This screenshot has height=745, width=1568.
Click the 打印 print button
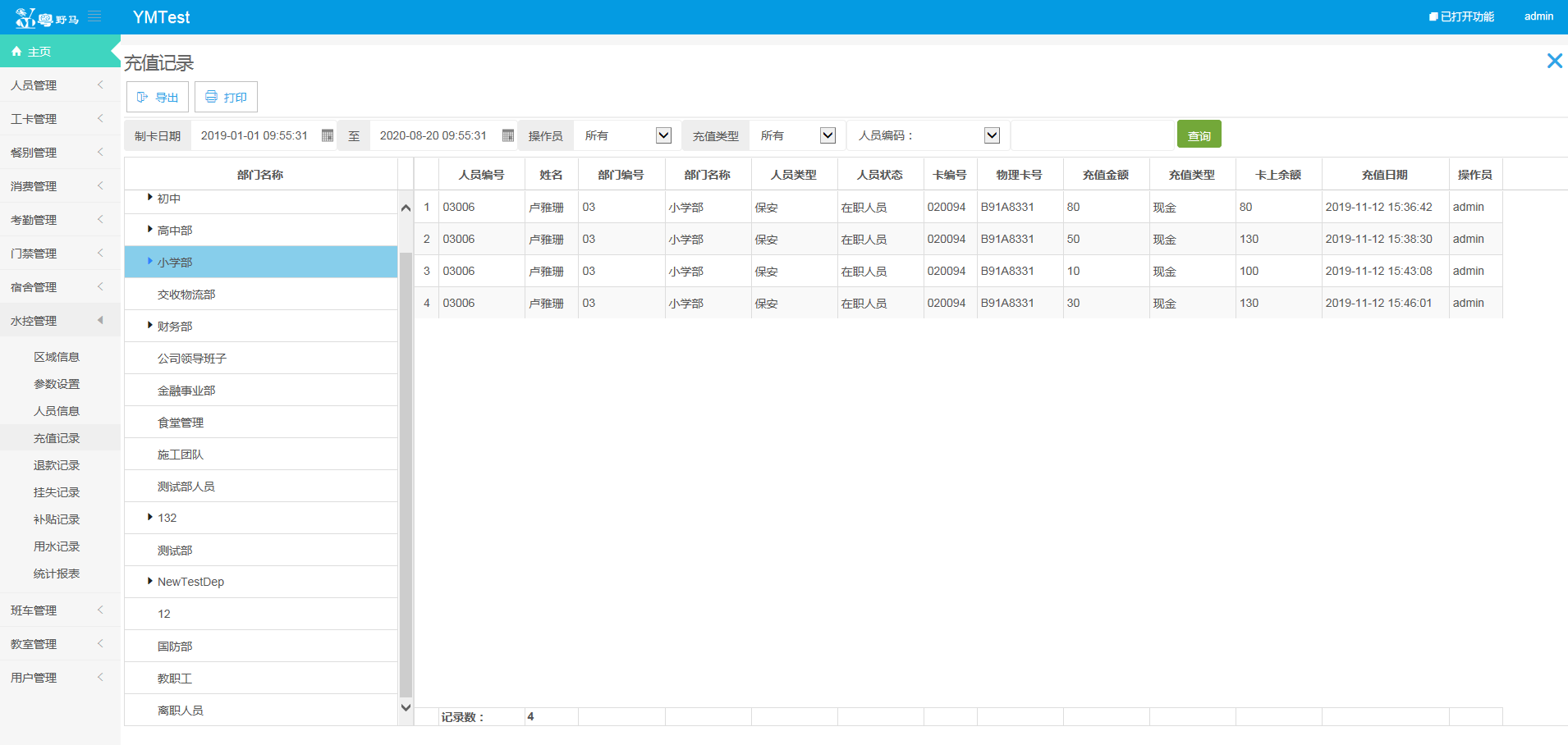click(226, 97)
